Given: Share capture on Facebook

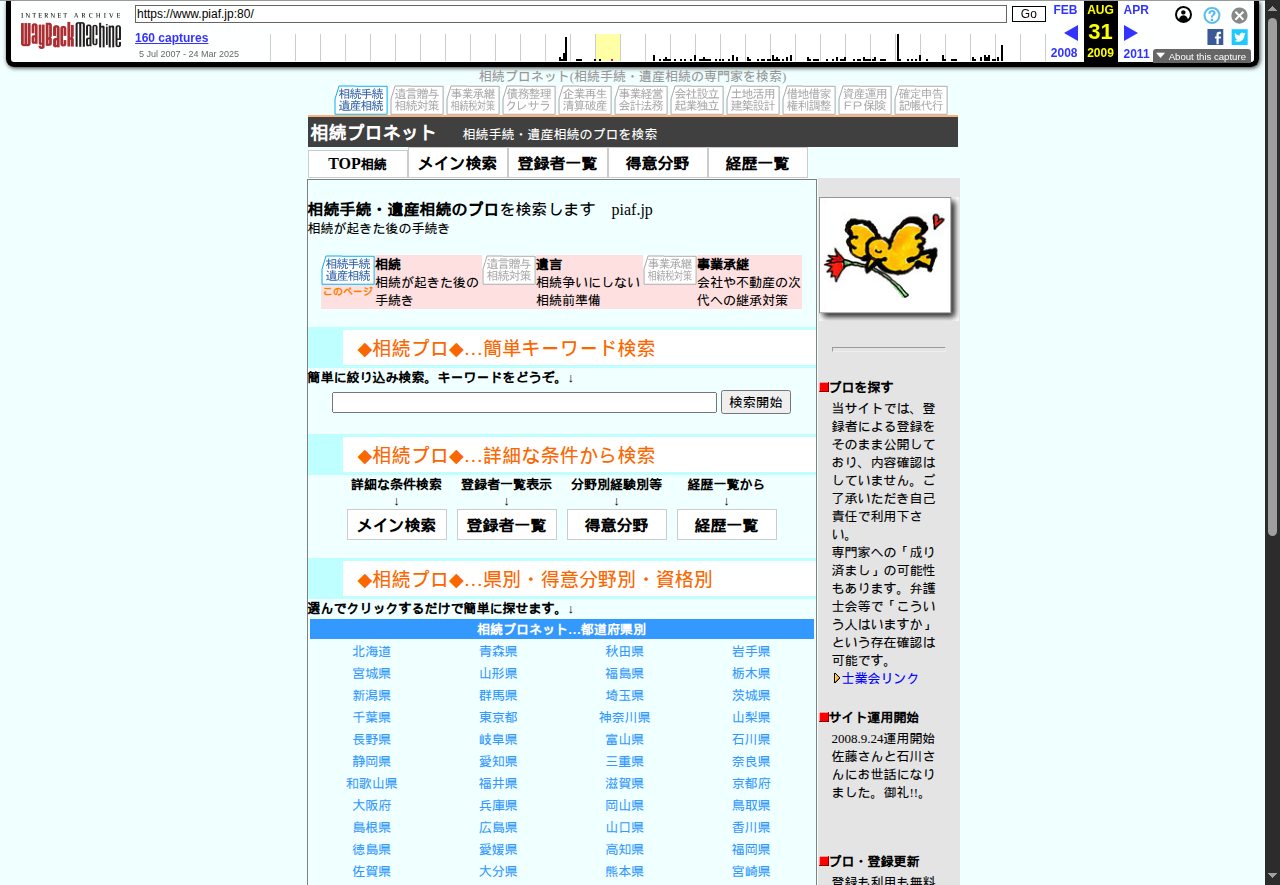Looking at the screenshot, I should [x=1215, y=37].
